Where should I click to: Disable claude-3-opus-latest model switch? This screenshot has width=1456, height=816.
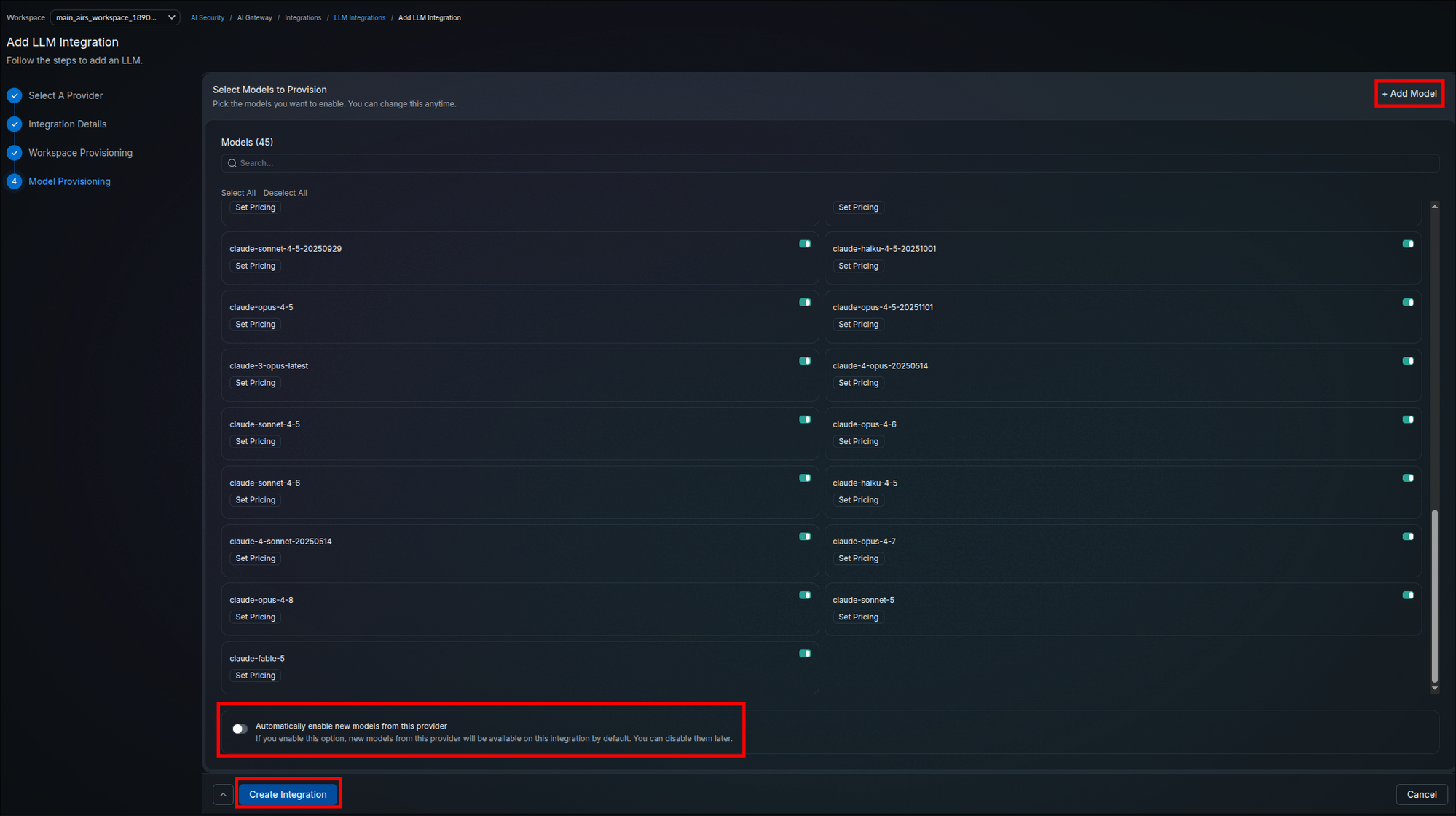805,361
